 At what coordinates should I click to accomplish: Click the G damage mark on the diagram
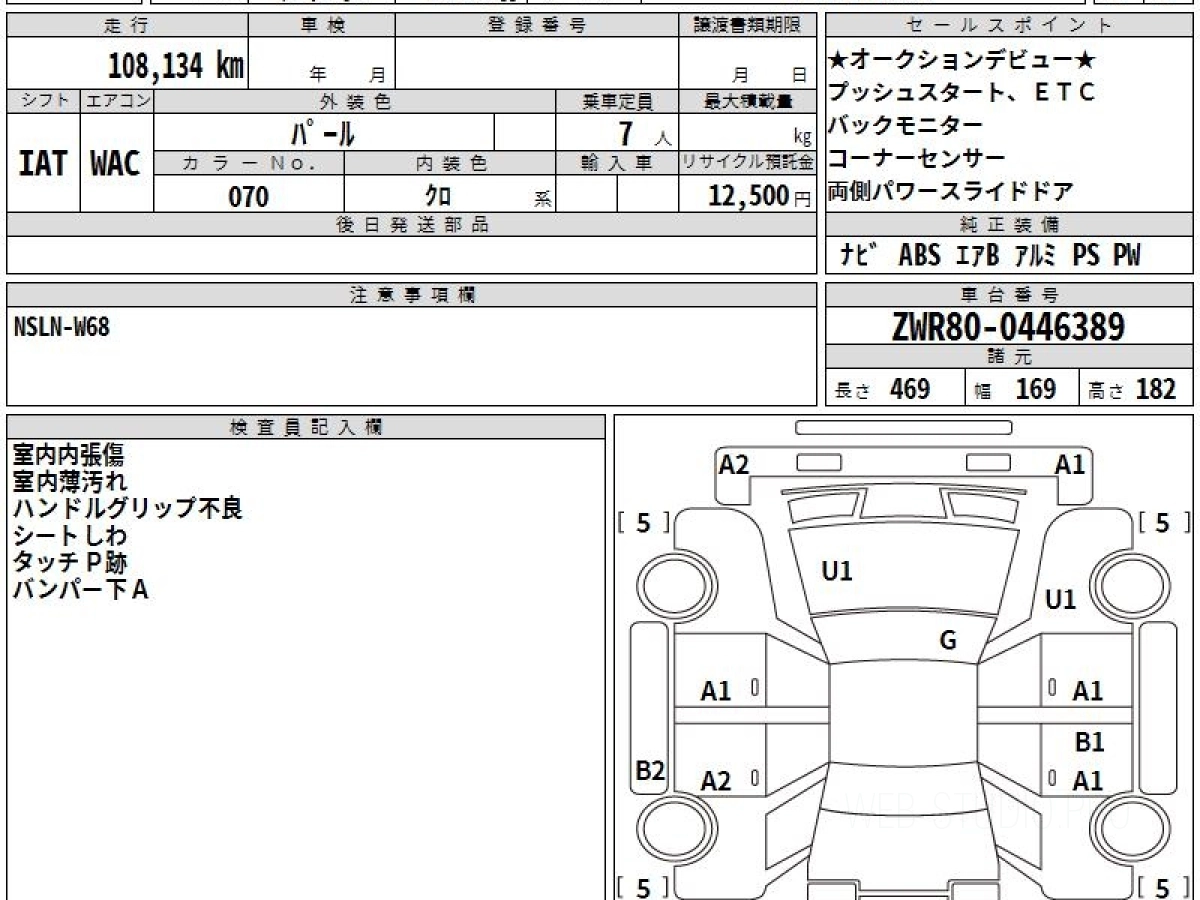pos(948,641)
